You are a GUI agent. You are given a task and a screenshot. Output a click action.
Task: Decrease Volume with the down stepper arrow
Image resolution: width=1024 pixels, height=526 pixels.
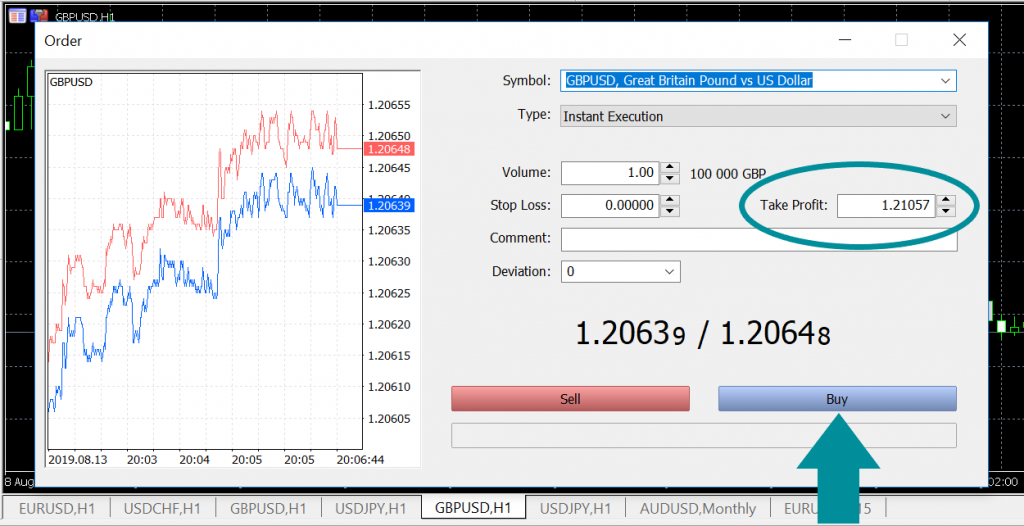click(x=670, y=178)
